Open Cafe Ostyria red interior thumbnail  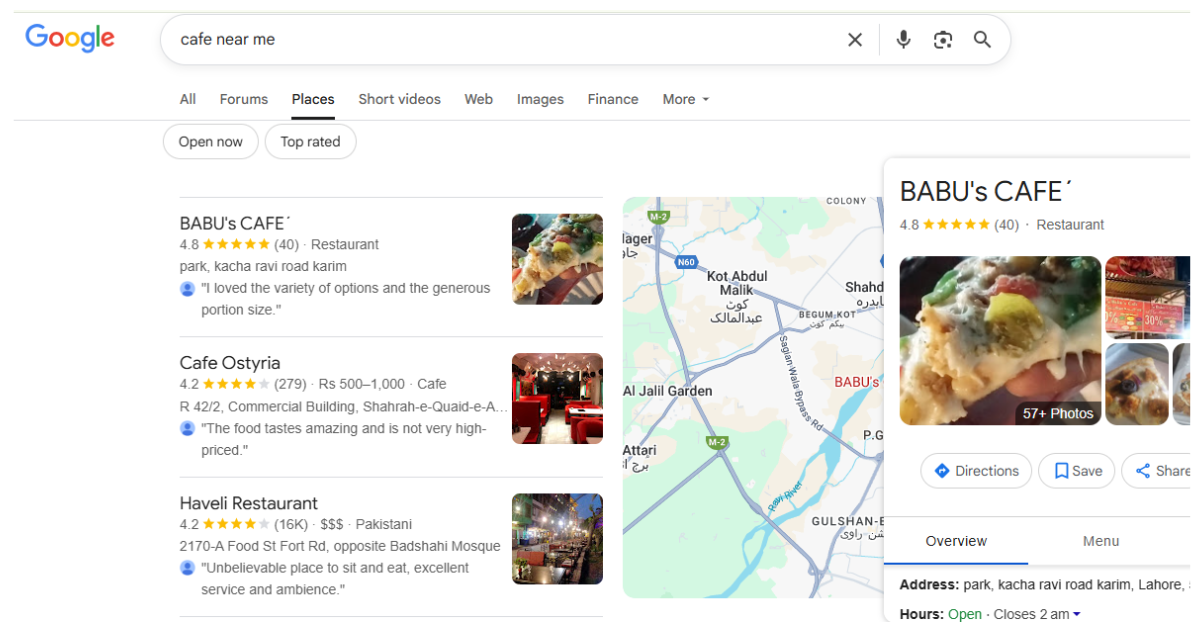pyautogui.click(x=557, y=399)
